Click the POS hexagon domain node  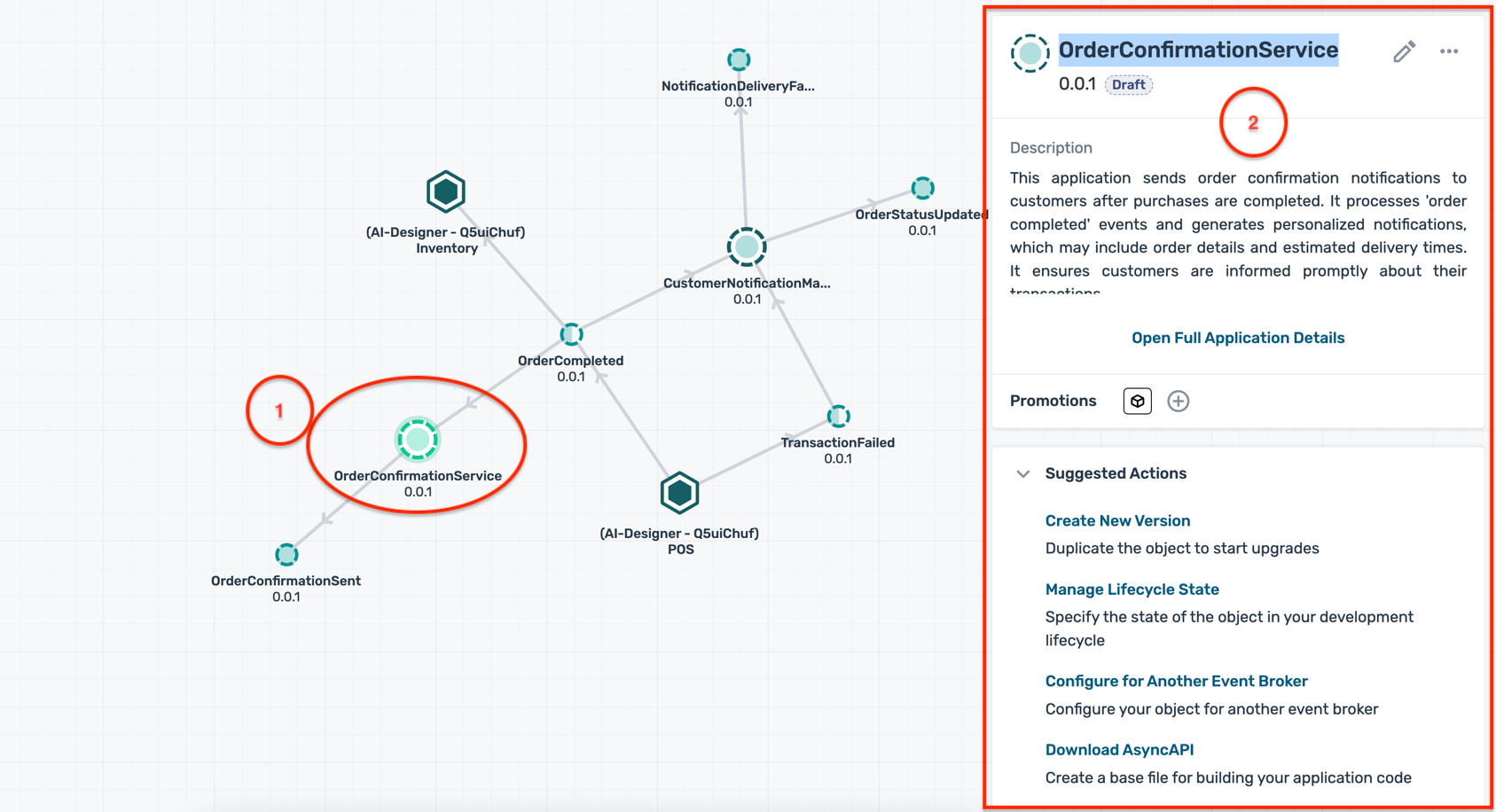coord(679,493)
